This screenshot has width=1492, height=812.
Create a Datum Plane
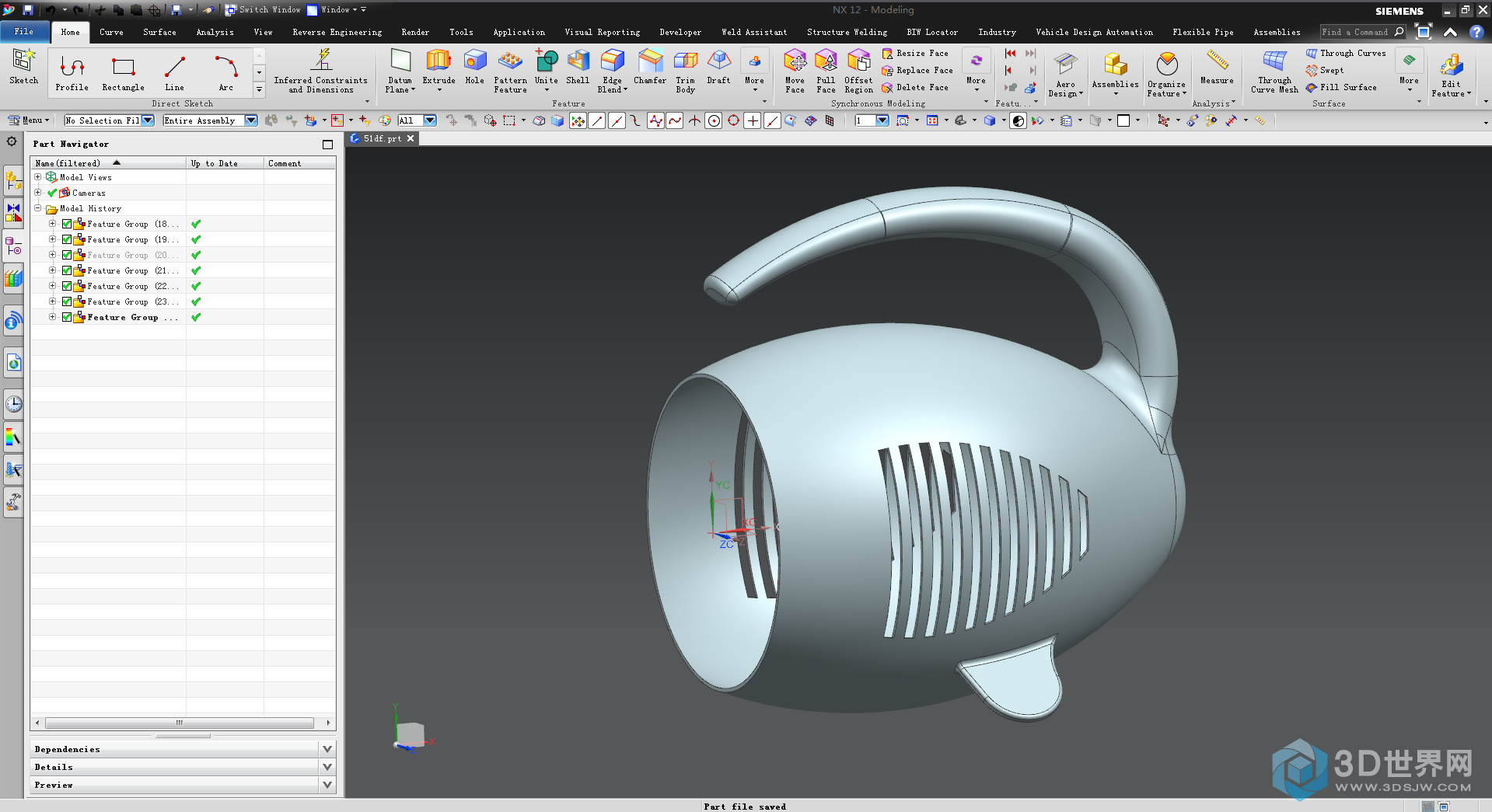(400, 71)
